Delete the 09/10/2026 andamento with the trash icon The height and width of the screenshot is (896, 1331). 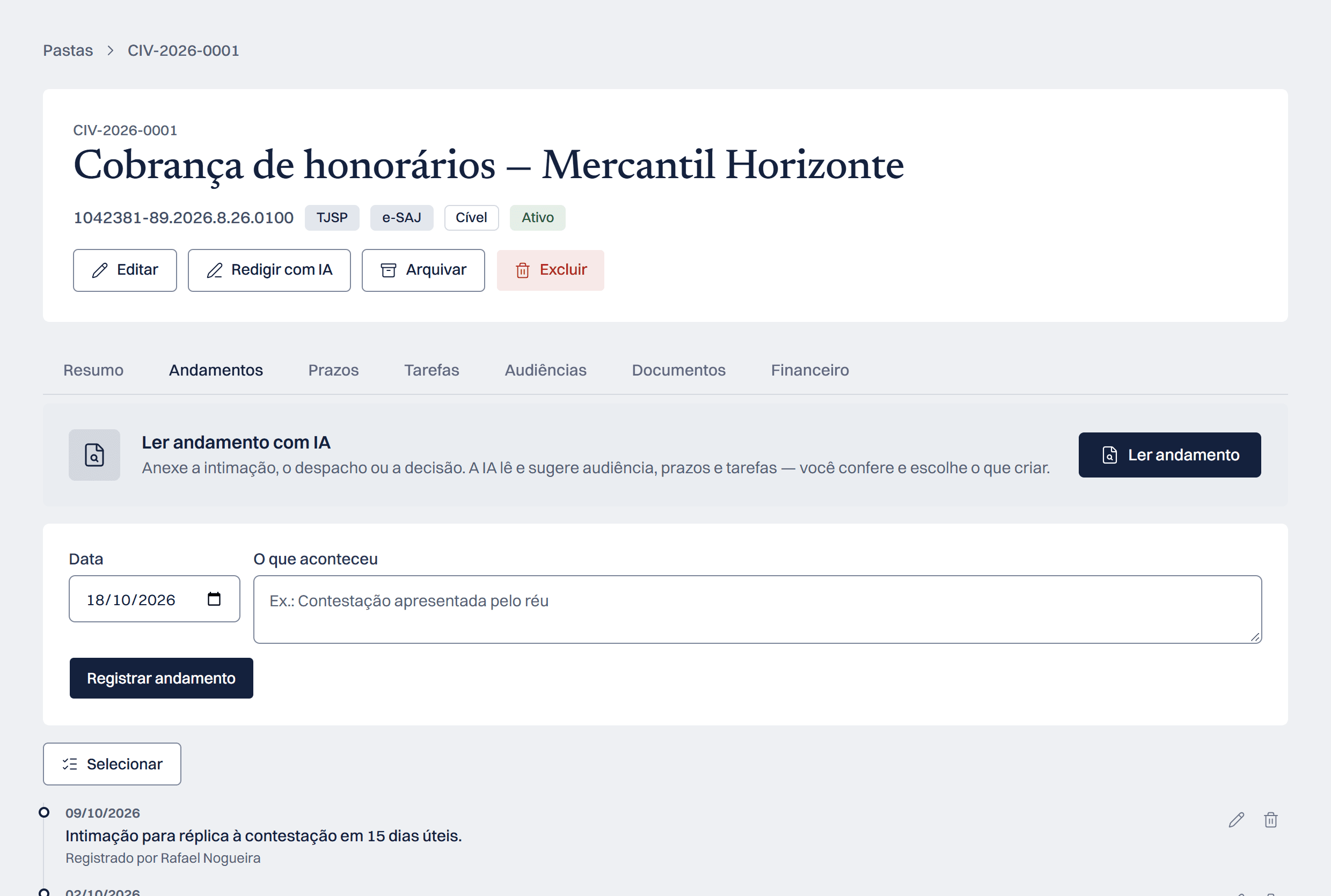1270,820
